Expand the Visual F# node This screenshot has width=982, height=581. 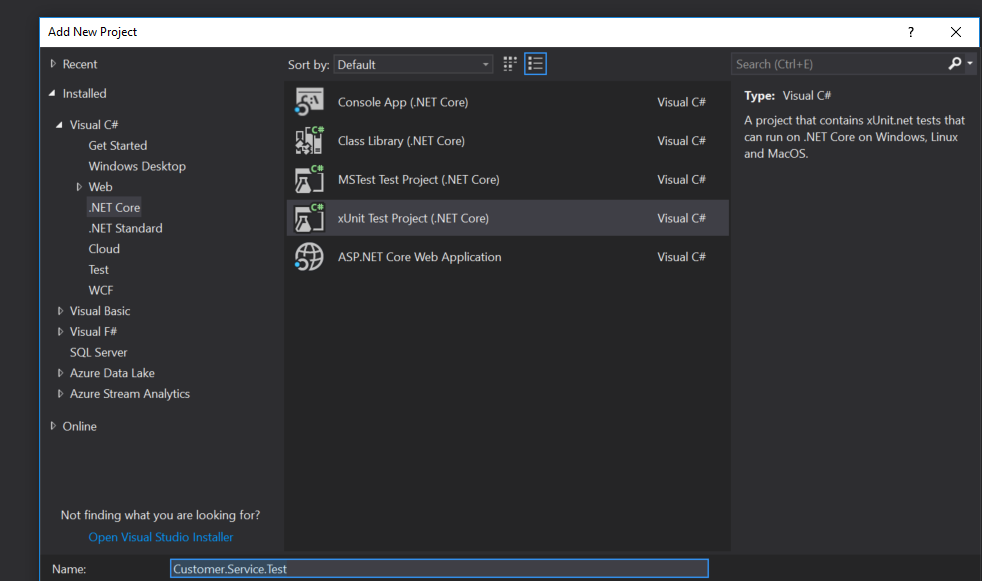click(x=60, y=332)
